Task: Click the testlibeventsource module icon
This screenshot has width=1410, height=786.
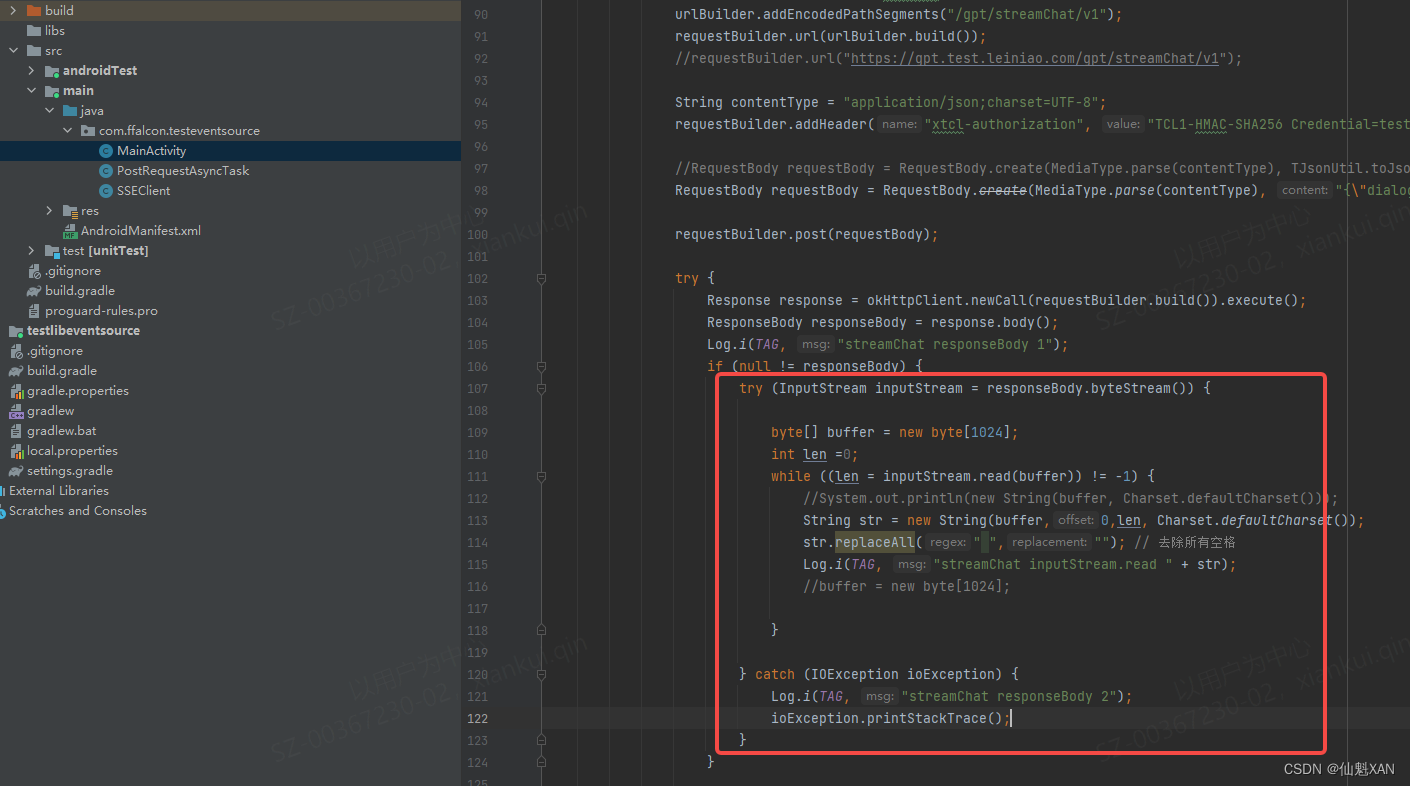Action: tap(16, 331)
